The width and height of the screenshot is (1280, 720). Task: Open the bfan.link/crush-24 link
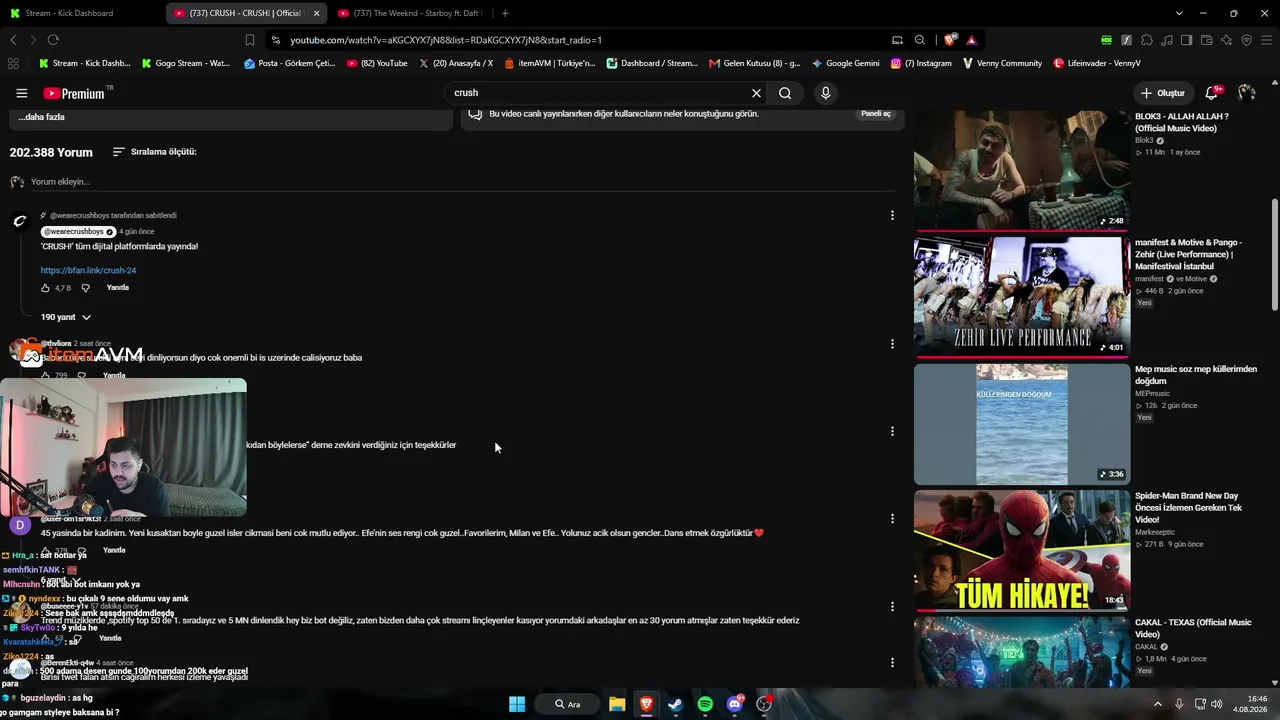88,270
